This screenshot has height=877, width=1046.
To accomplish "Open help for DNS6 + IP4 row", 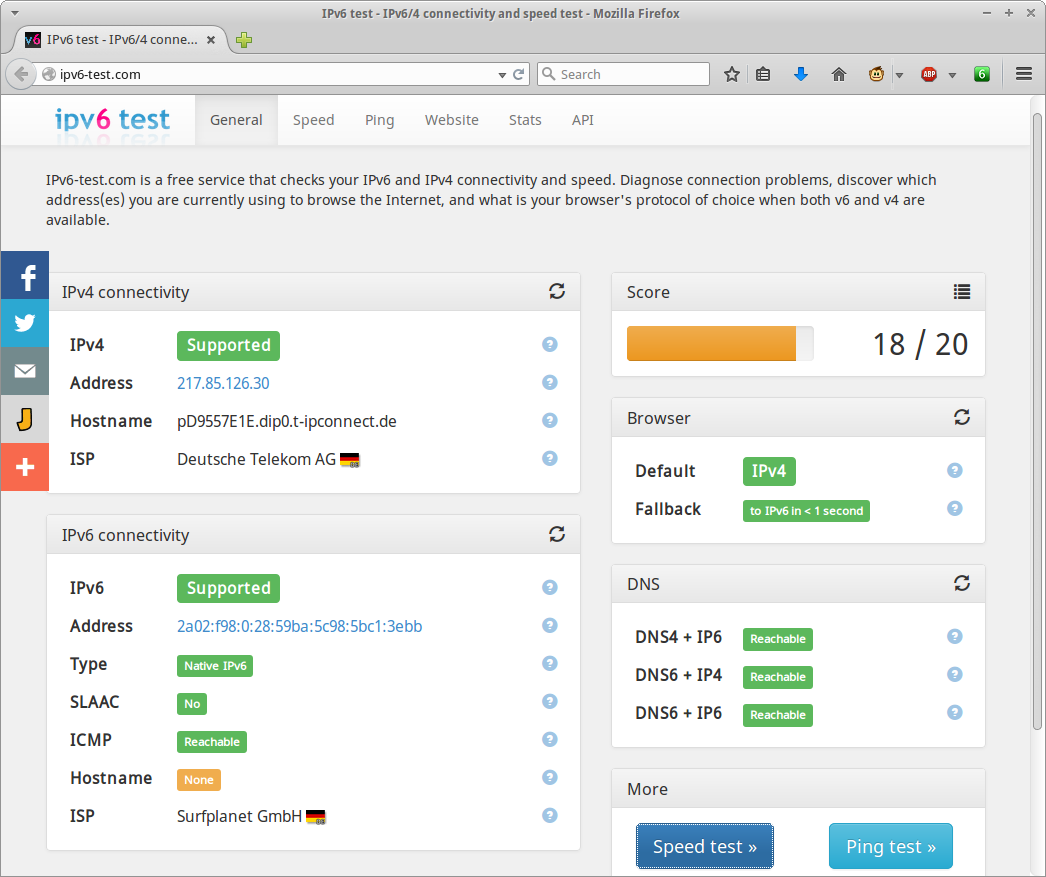I will (955, 674).
